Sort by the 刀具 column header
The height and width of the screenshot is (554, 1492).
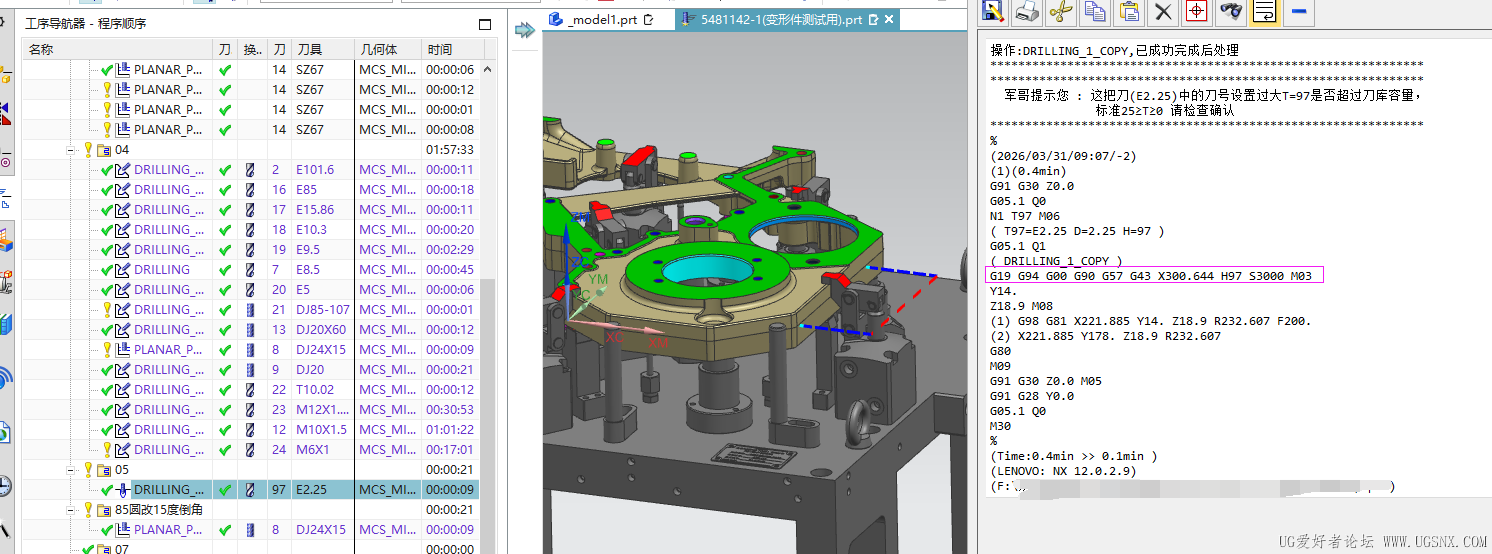click(x=321, y=49)
